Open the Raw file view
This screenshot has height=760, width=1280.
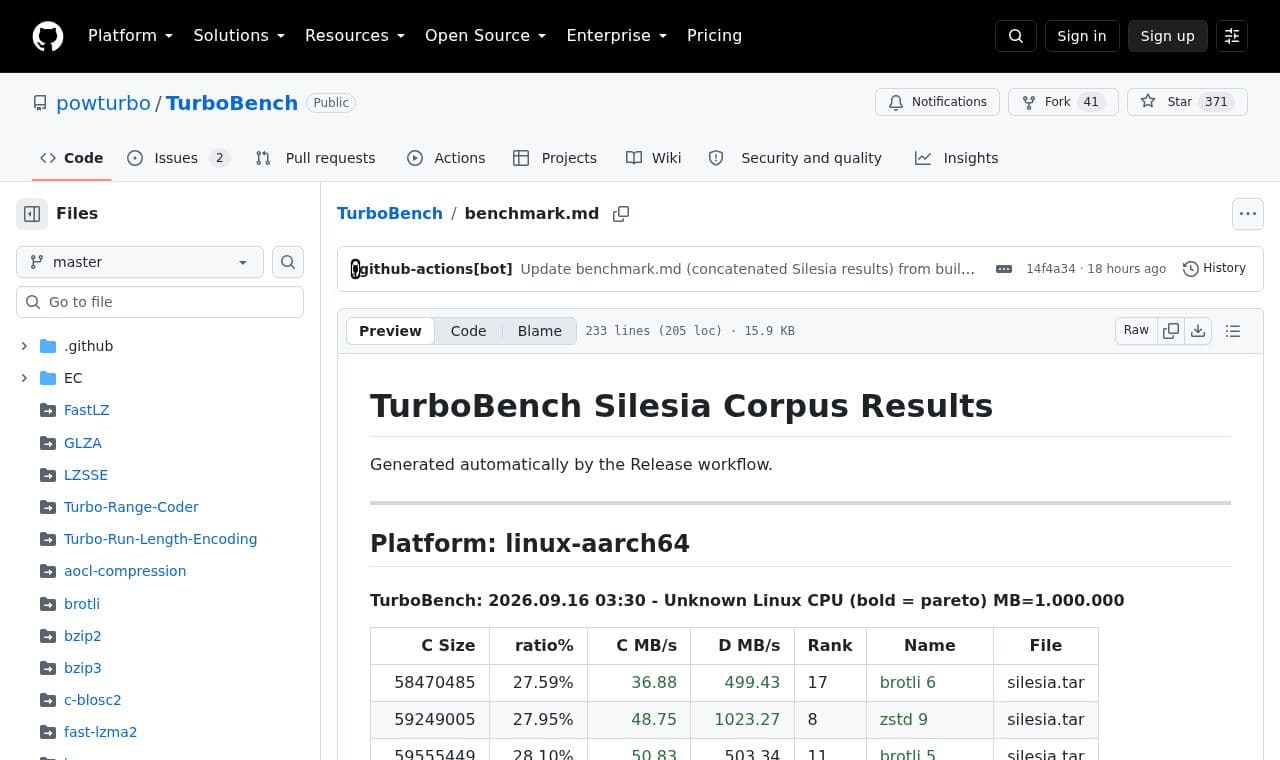click(1136, 331)
